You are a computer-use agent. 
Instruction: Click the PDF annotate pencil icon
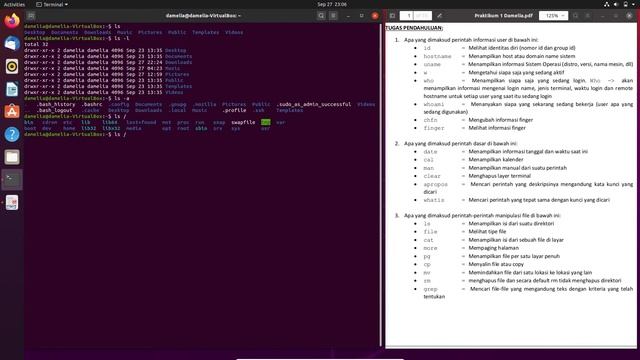pos(440,16)
